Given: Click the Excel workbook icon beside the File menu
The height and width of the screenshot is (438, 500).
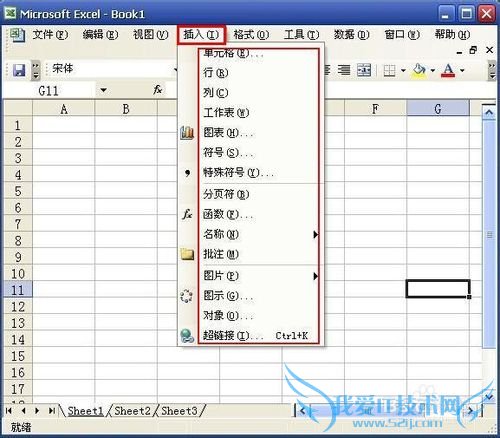Looking at the screenshot, I should click(17, 35).
